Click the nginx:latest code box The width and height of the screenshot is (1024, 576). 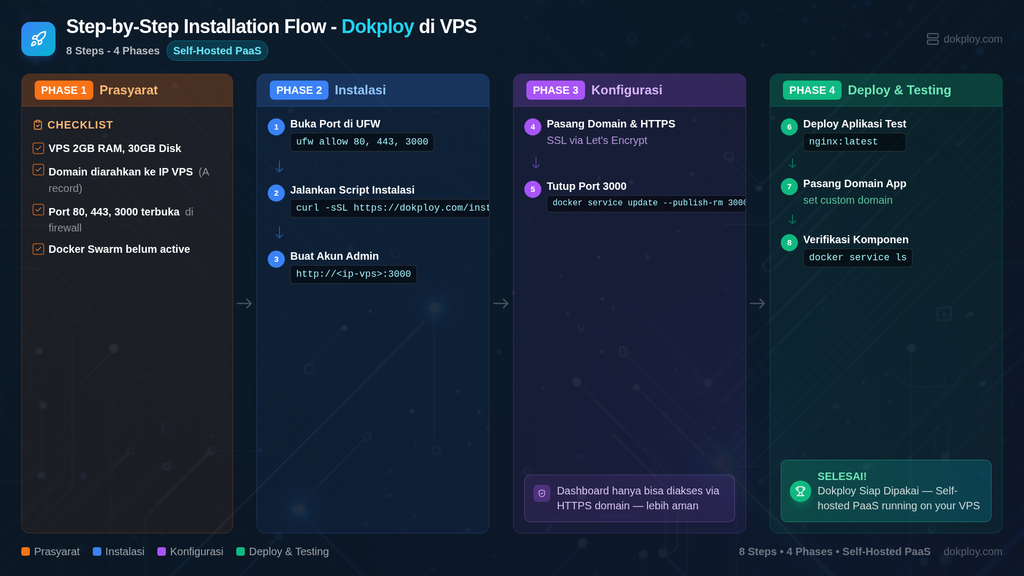(x=854, y=142)
